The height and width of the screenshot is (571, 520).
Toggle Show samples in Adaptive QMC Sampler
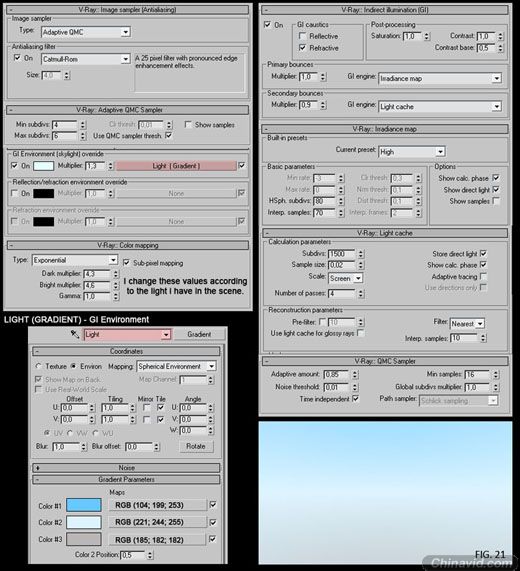[x=188, y=125]
